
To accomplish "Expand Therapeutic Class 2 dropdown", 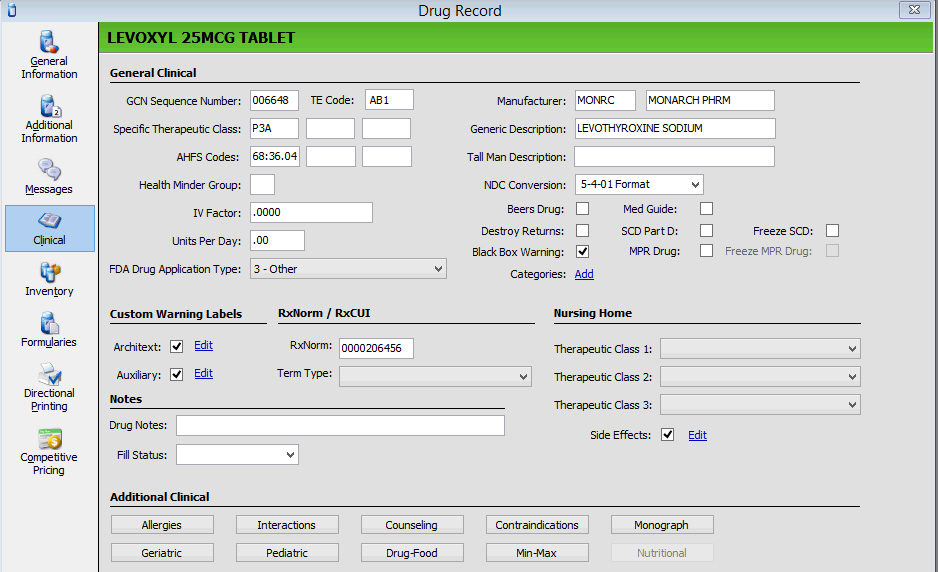I will click(760, 376).
